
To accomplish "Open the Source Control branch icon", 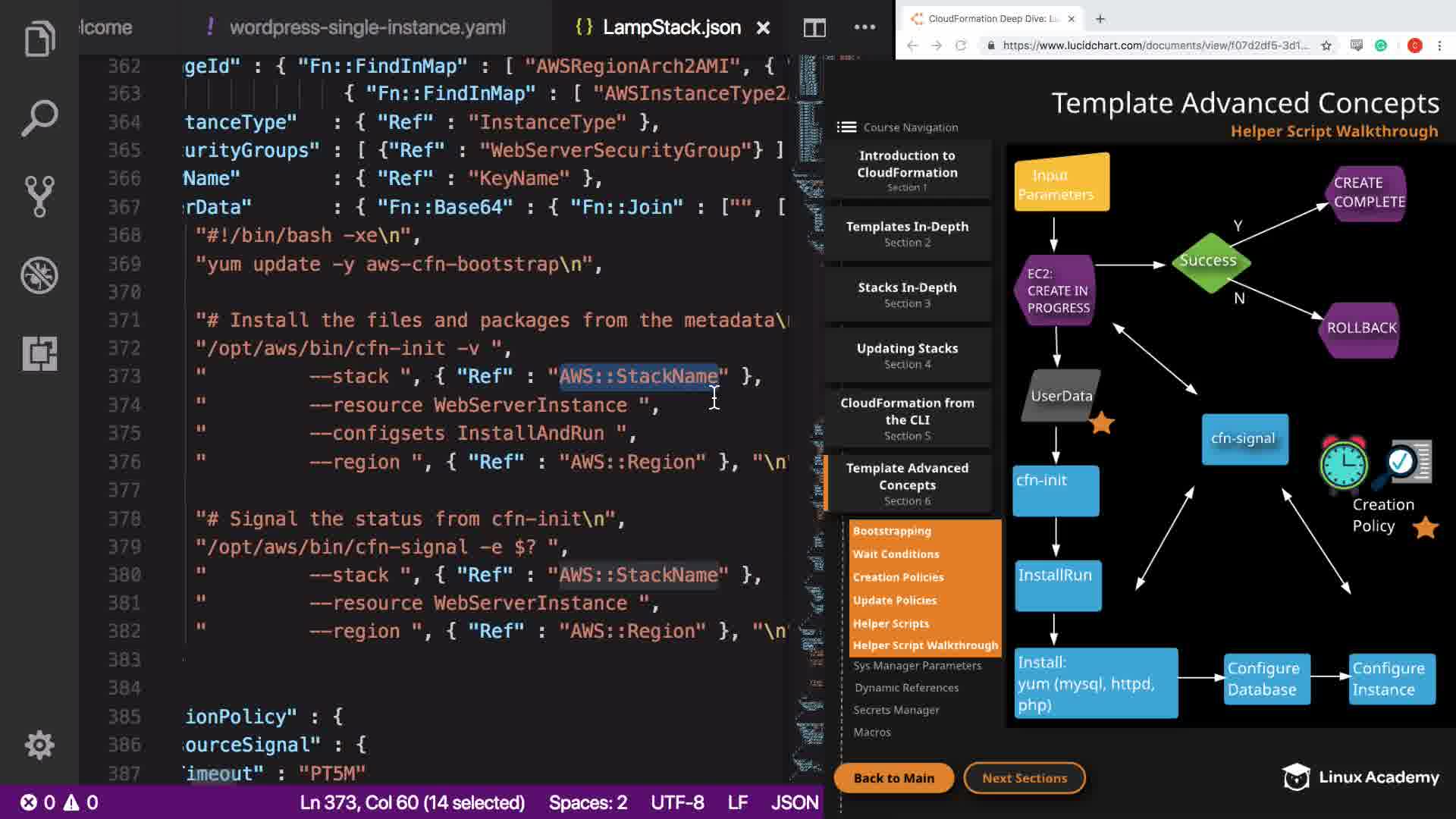I will click(39, 196).
